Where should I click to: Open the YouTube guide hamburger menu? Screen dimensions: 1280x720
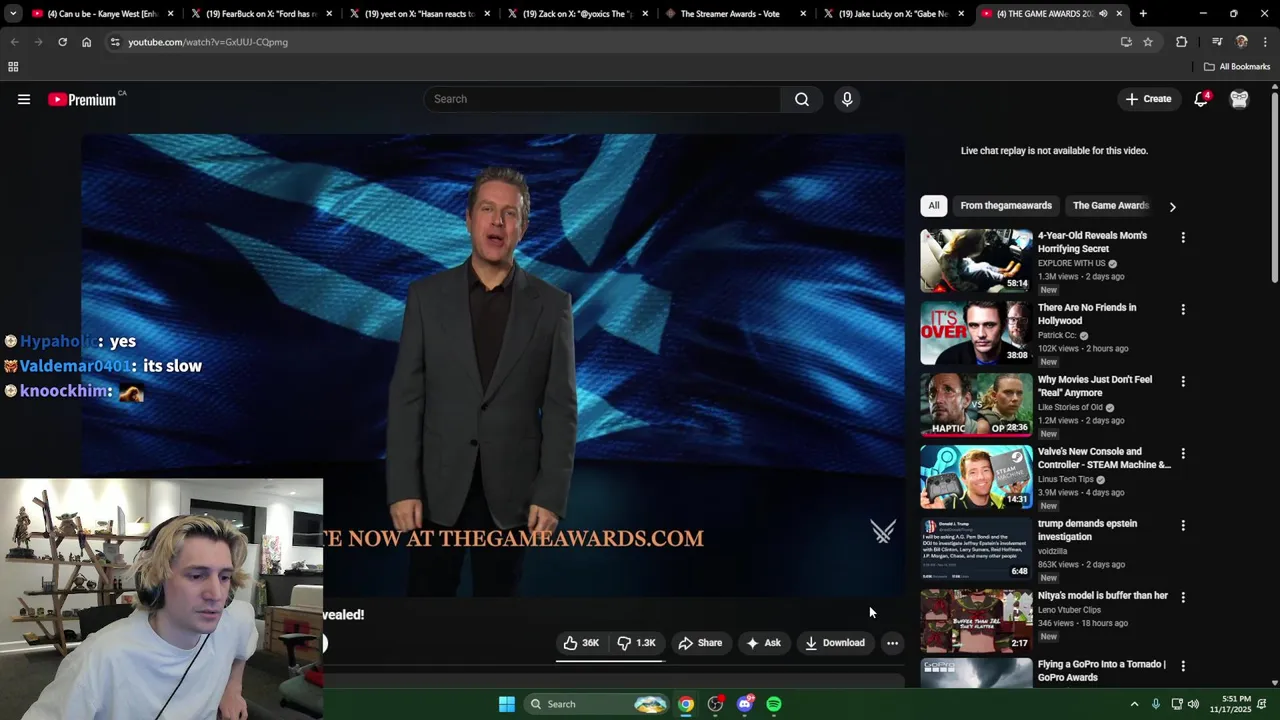[x=24, y=99]
